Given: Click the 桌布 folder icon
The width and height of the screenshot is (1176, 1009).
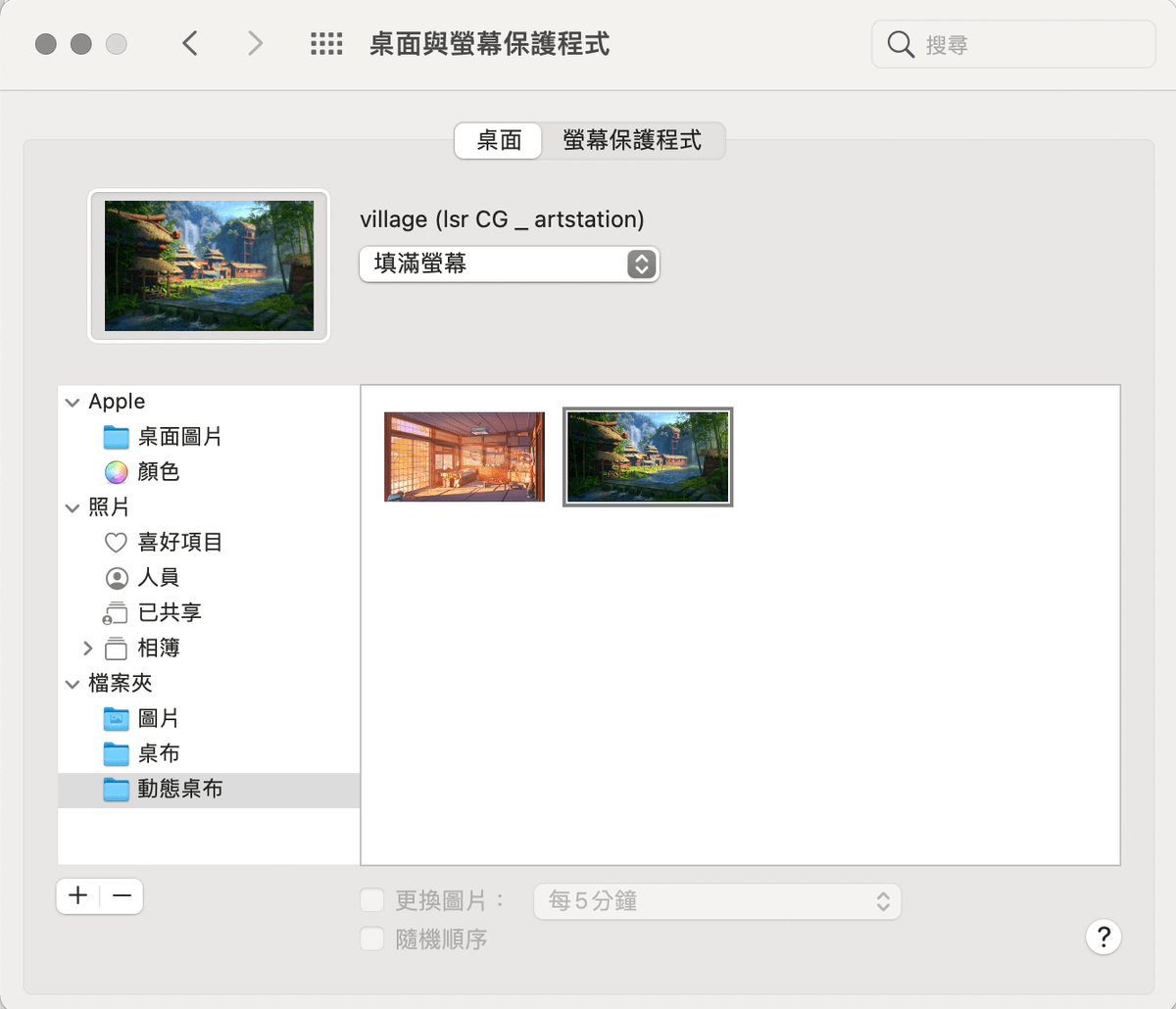Looking at the screenshot, I should pos(117,754).
